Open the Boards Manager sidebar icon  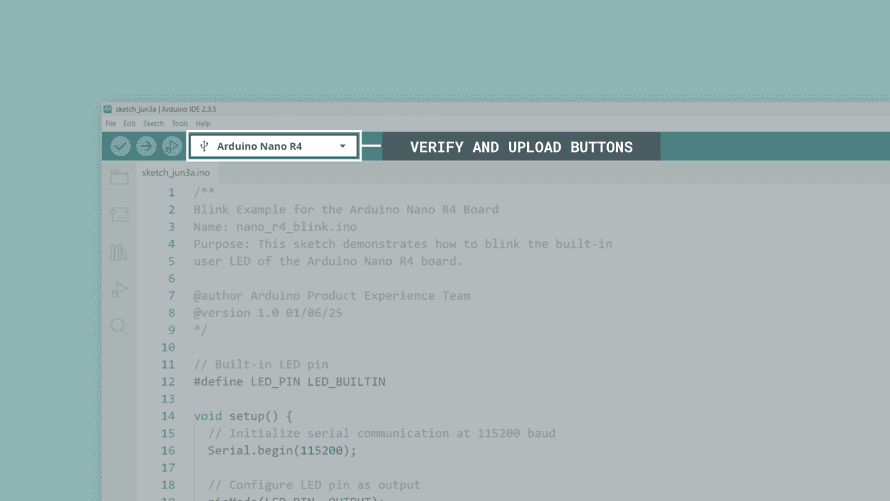119,214
